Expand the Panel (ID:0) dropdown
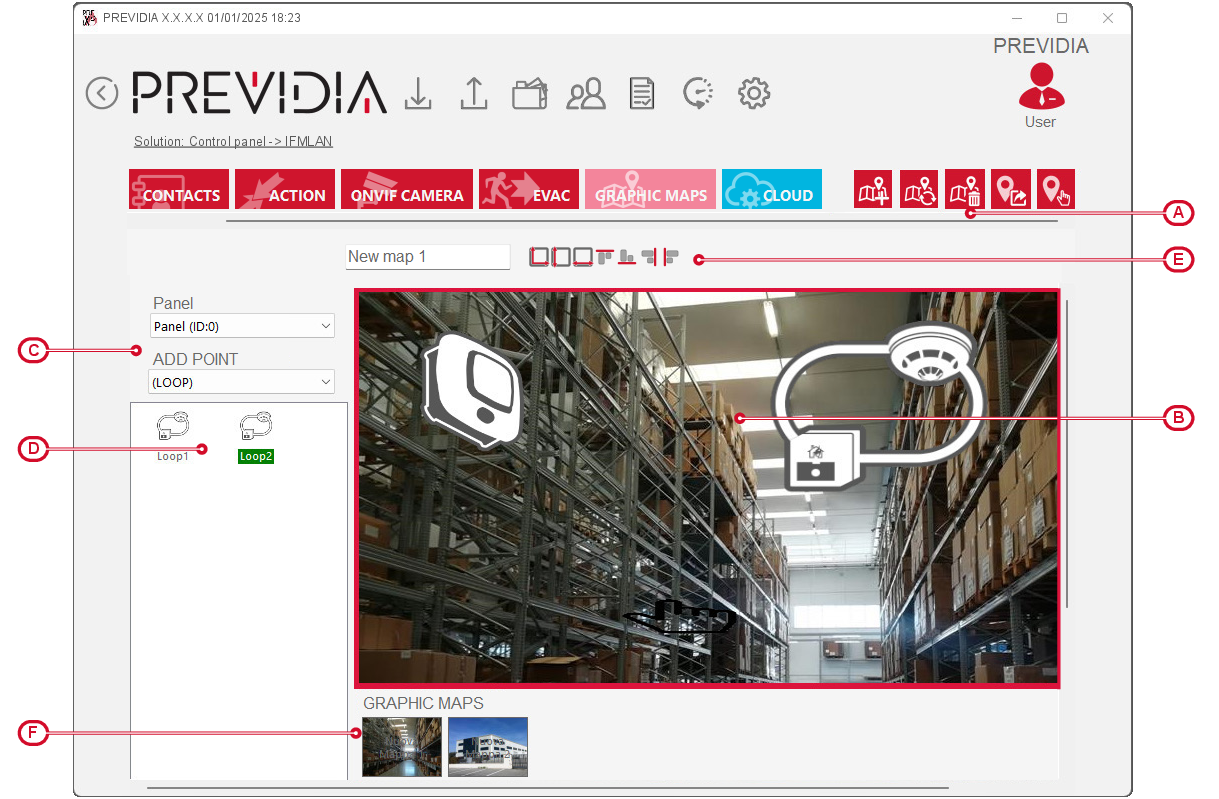The width and height of the screenshot is (1219, 799). [x=242, y=326]
